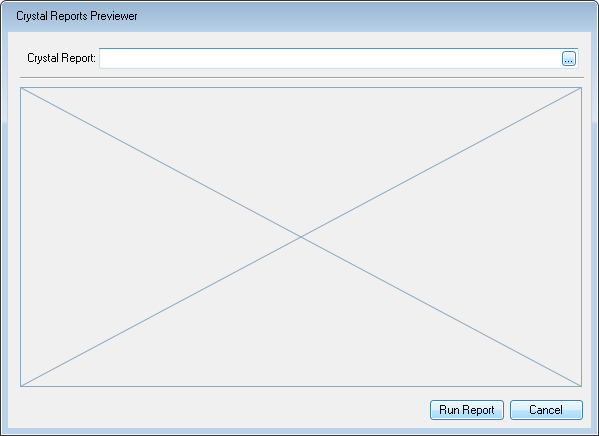
Task: Run the selected report
Action: 467,410
